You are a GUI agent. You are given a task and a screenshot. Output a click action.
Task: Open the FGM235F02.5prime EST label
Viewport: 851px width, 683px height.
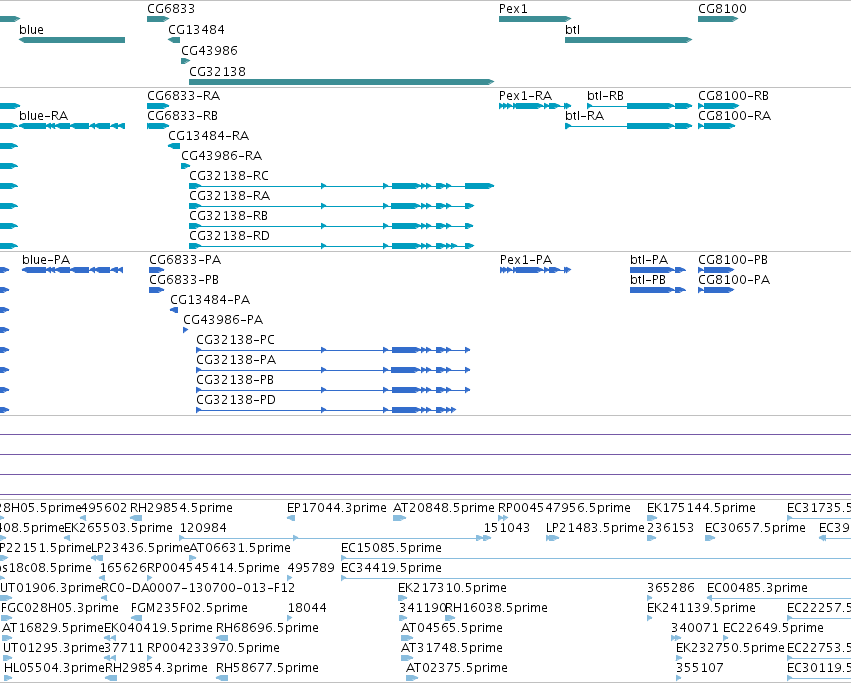(189, 608)
